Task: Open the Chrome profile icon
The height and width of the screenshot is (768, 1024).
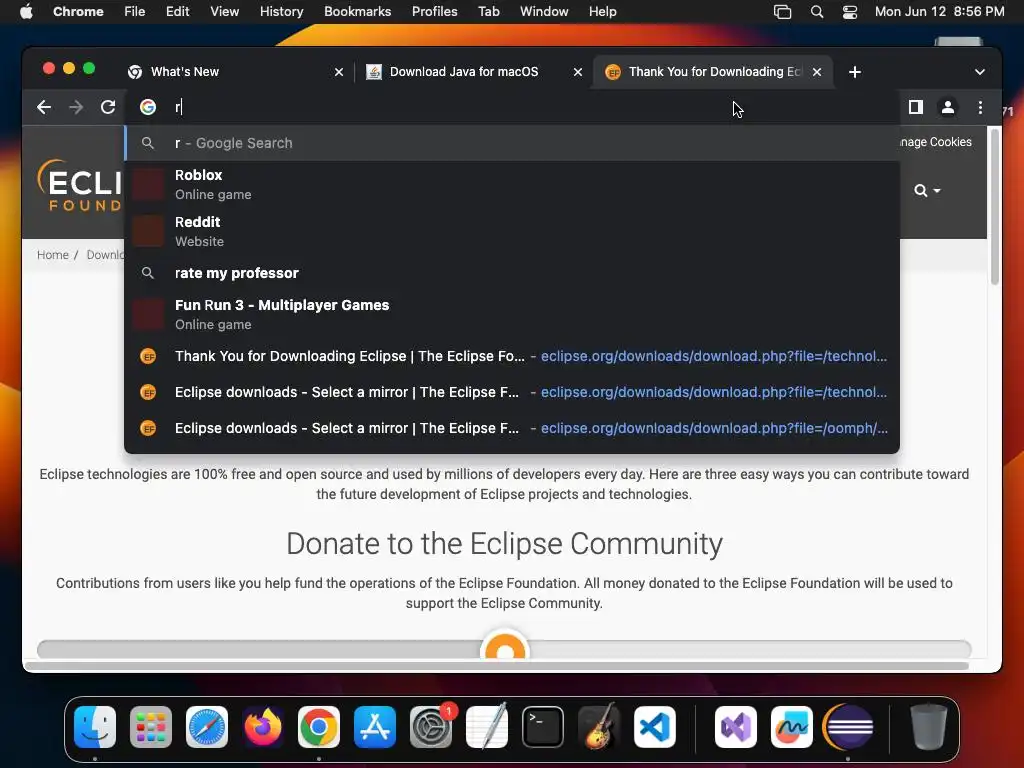Action: [948, 107]
